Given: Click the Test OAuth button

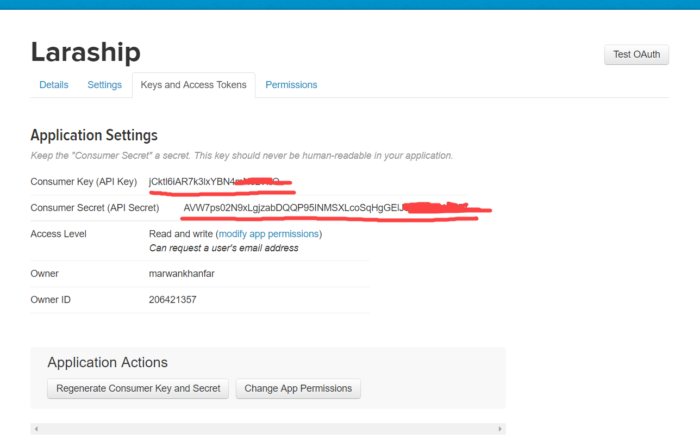Looking at the screenshot, I should (636, 54).
